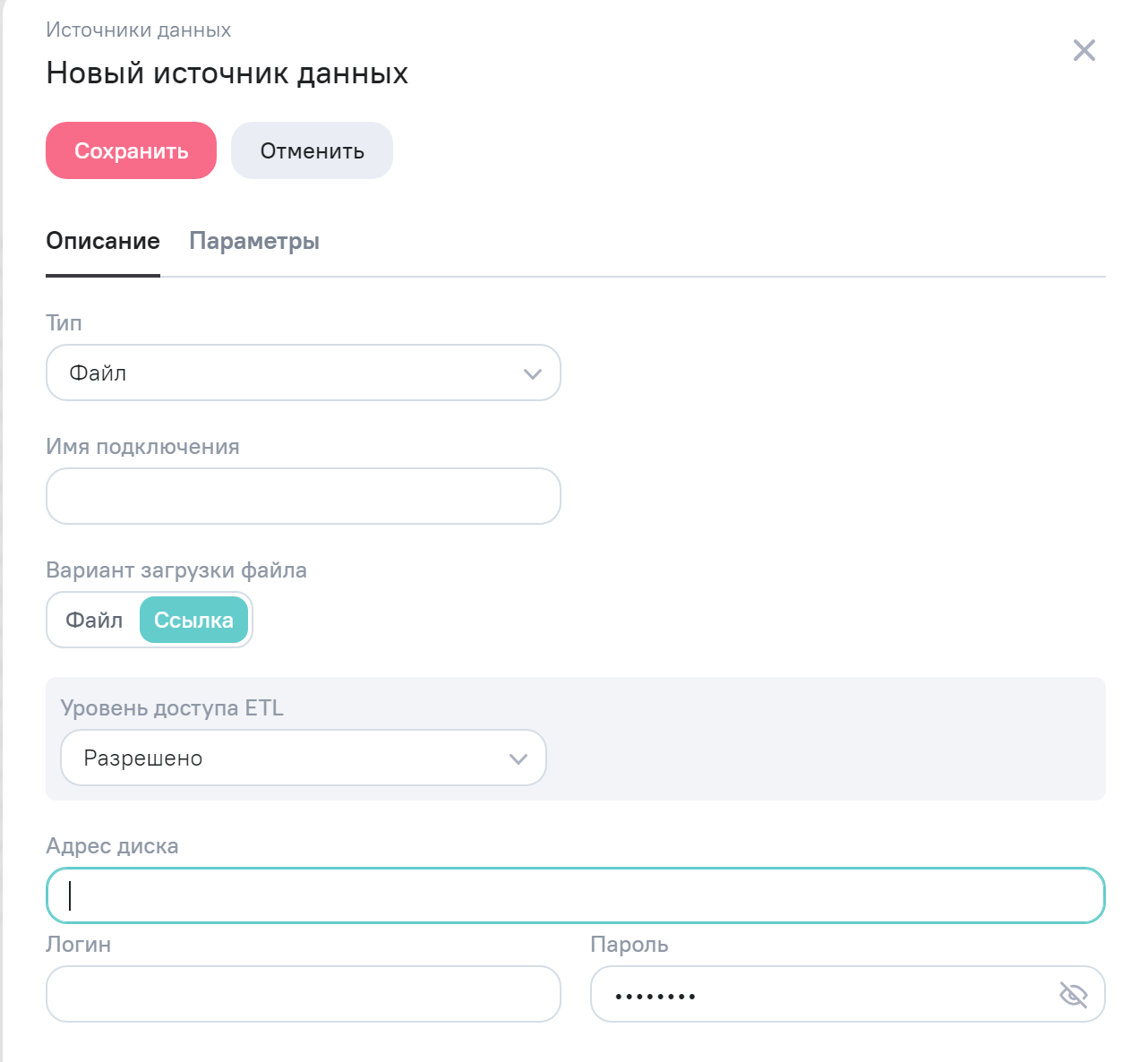
Task: Click the Адрес диска input field
Action: [576, 895]
